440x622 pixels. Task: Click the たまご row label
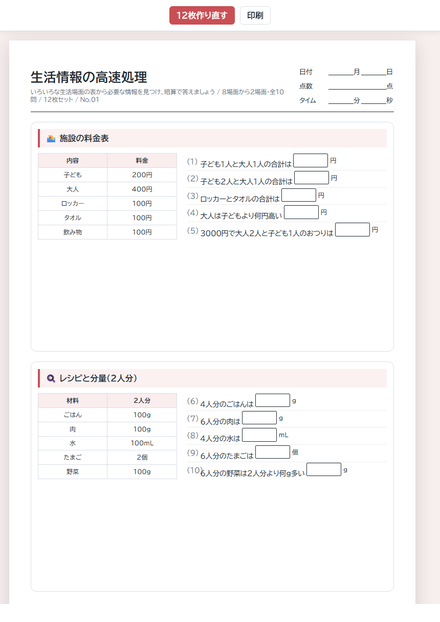[x=73, y=457]
